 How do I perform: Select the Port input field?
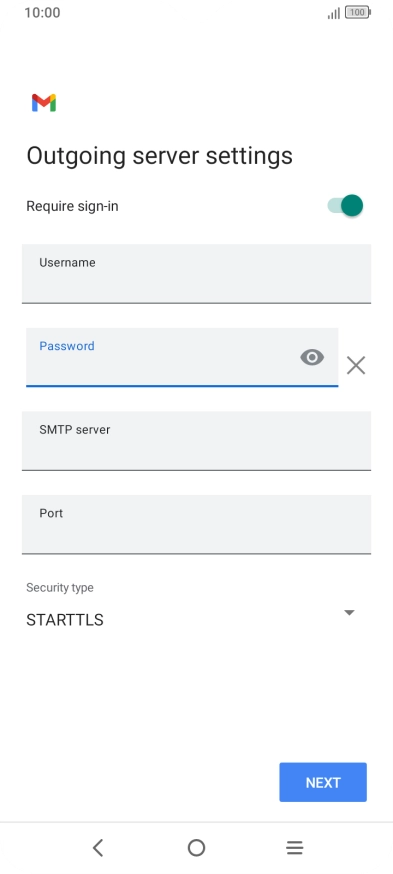196,525
